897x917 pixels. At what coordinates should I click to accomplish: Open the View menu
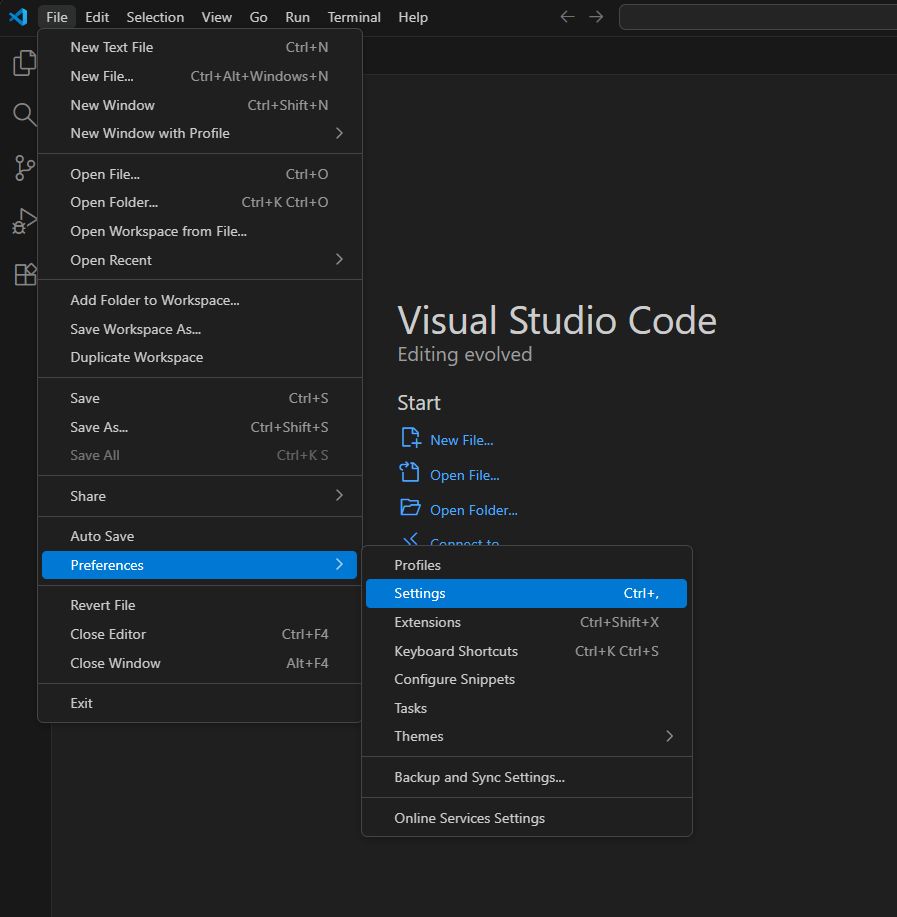point(216,17)
